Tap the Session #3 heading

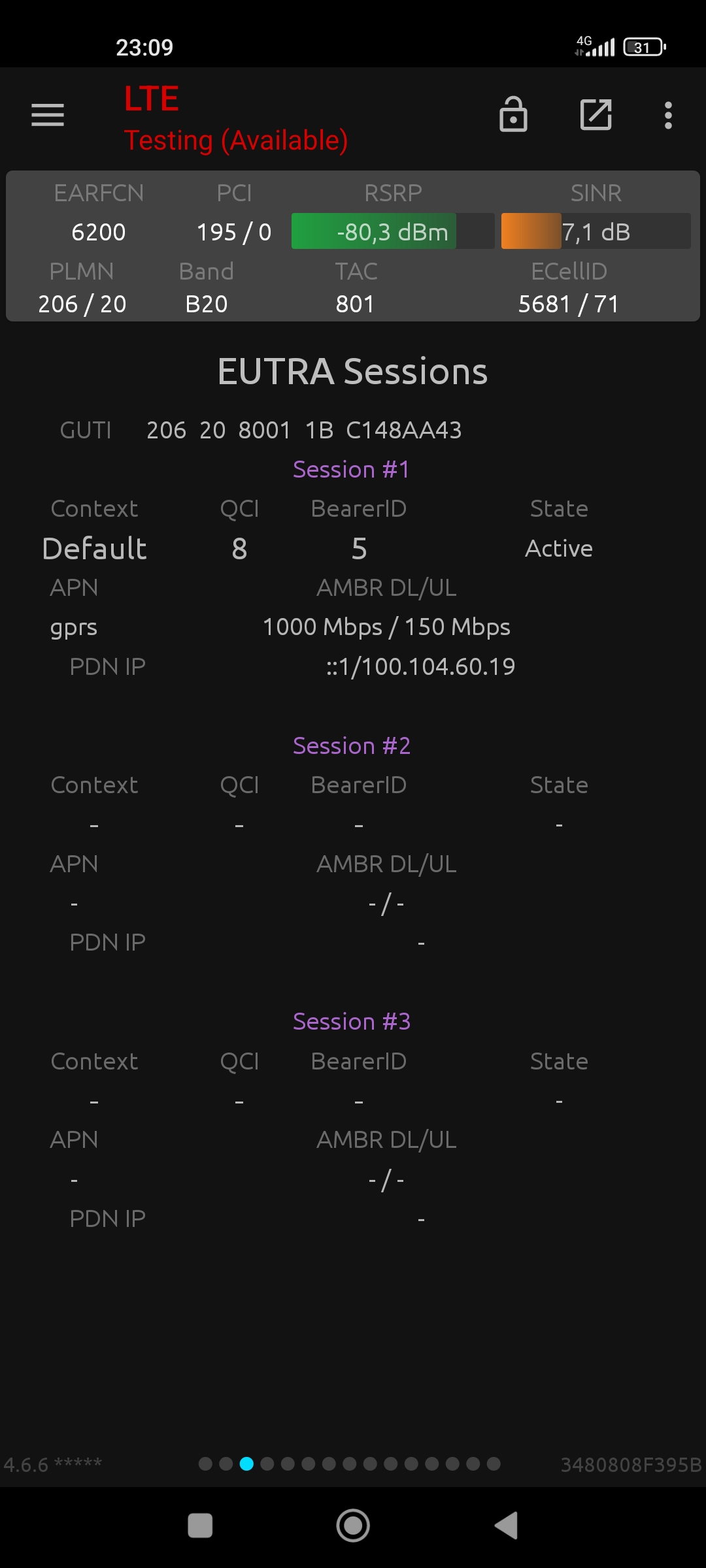click(x=352, y=1021)
